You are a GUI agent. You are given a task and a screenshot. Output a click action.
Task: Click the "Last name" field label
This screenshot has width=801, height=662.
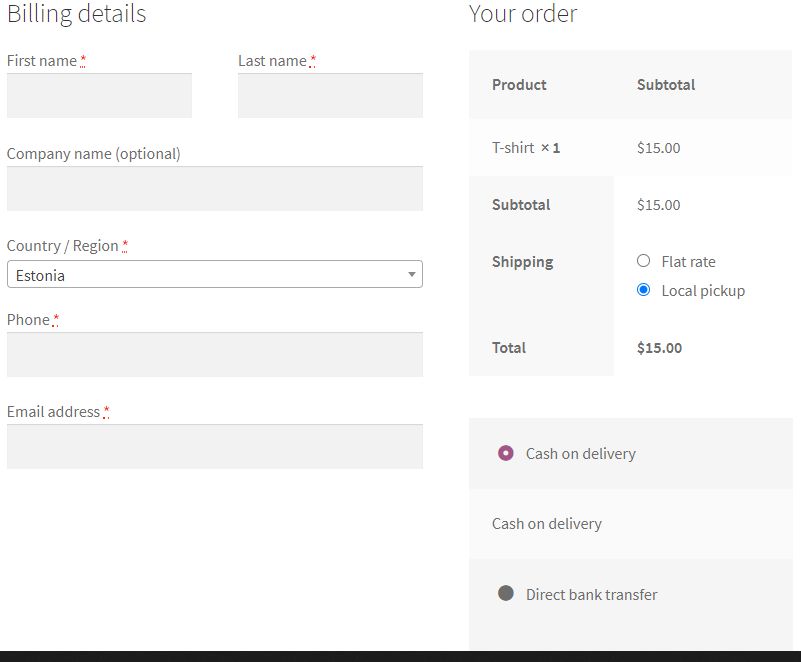[x=272, y=61]
